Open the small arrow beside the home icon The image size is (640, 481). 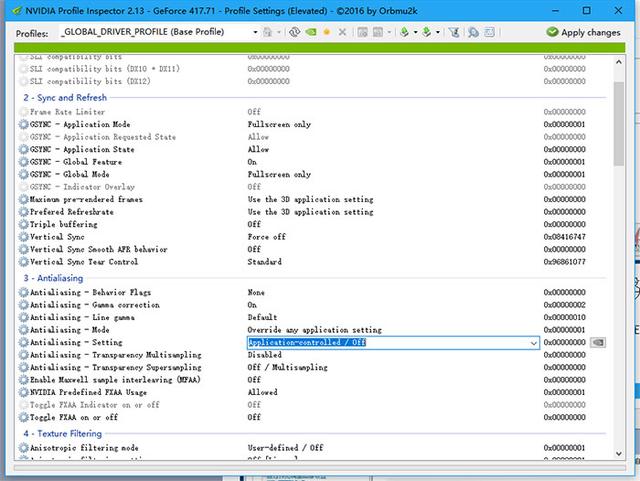[279, 32]
